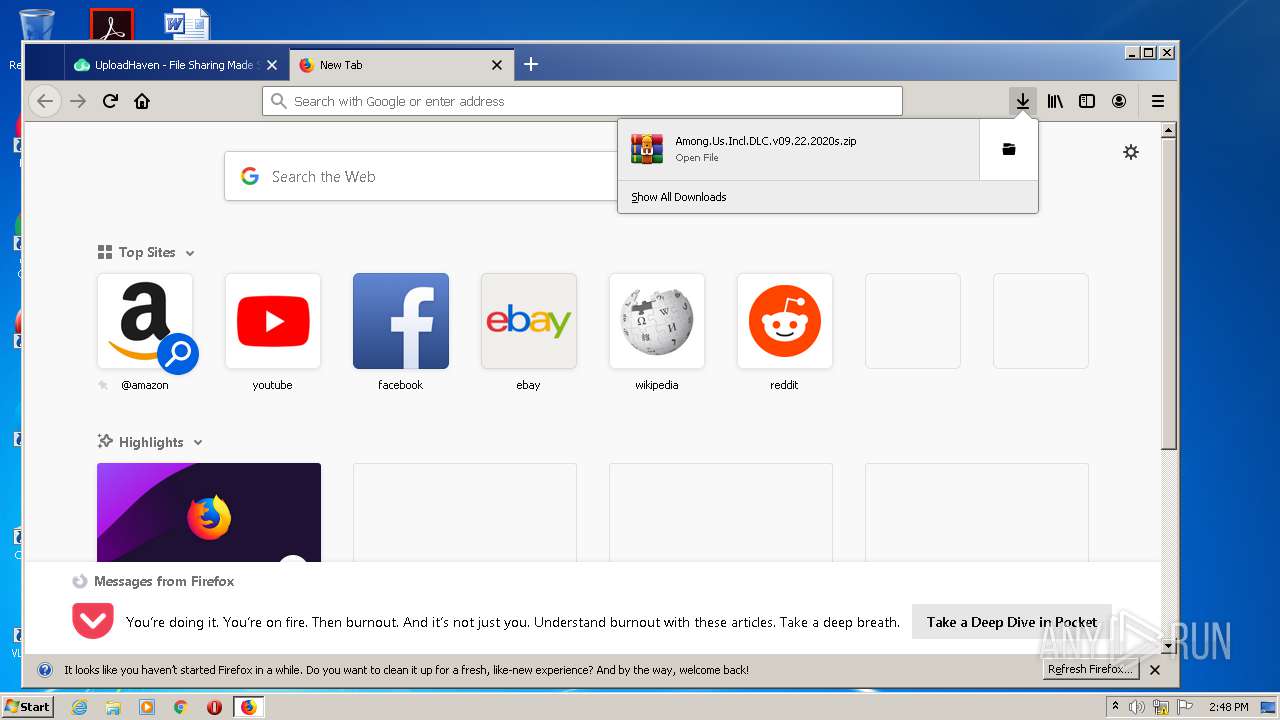Open the hamburger application menu
This screenshot has height=720, width=1280.
[x=1158, y=101]
